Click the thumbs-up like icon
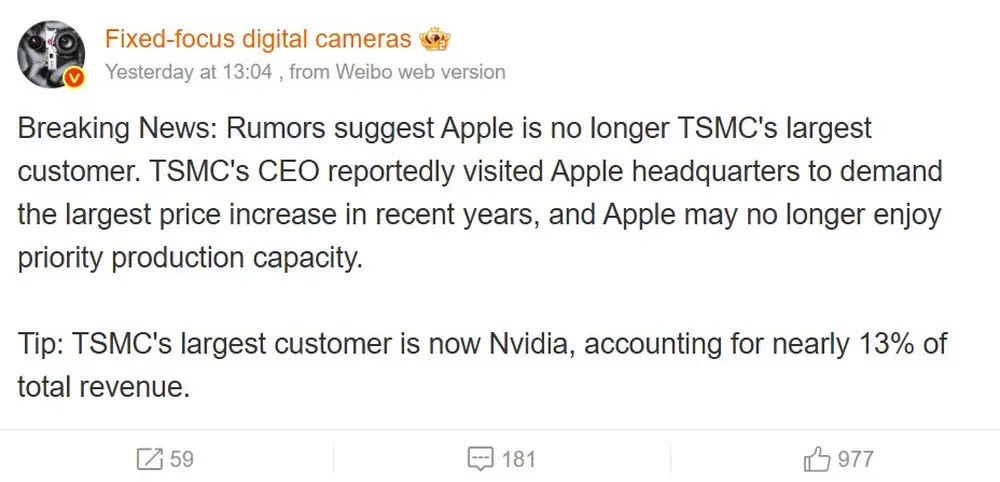The image size is (1000, 482). click(x=816, y=459)
